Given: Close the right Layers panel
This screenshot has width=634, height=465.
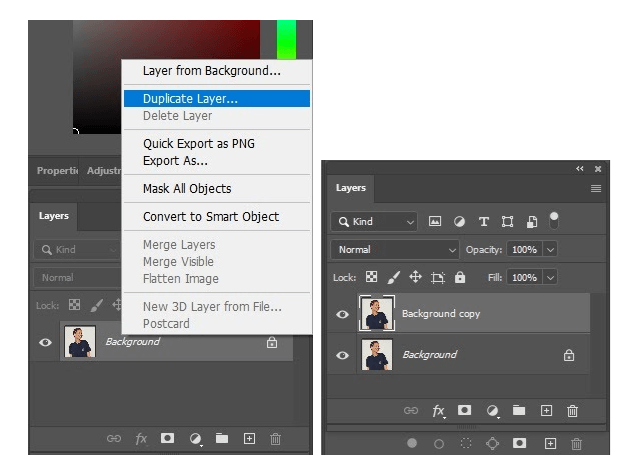Looking at the screenshot, I should tap(598, 169).
